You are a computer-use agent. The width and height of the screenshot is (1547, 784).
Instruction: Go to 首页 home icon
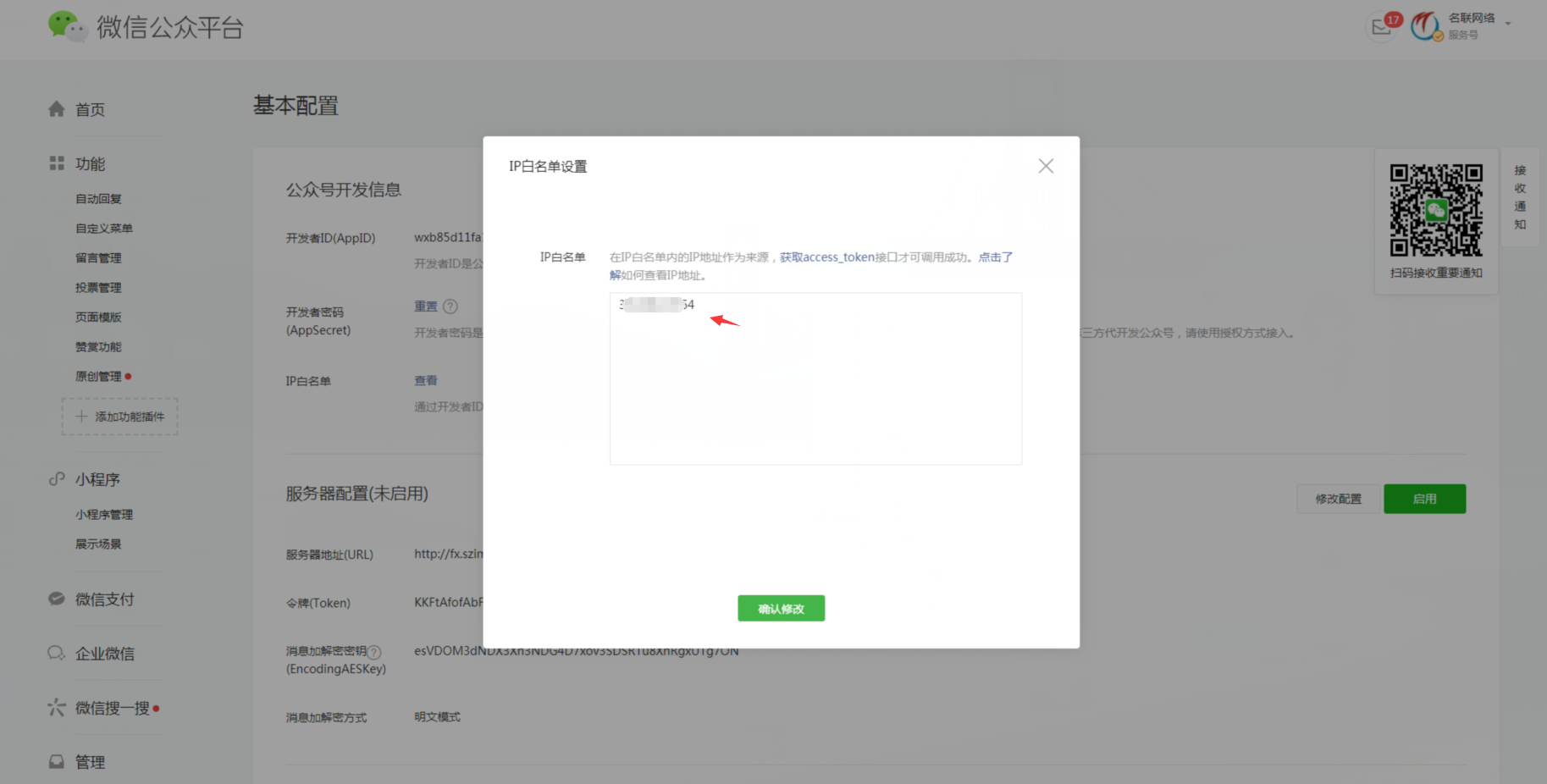click(x=57, y=109)
